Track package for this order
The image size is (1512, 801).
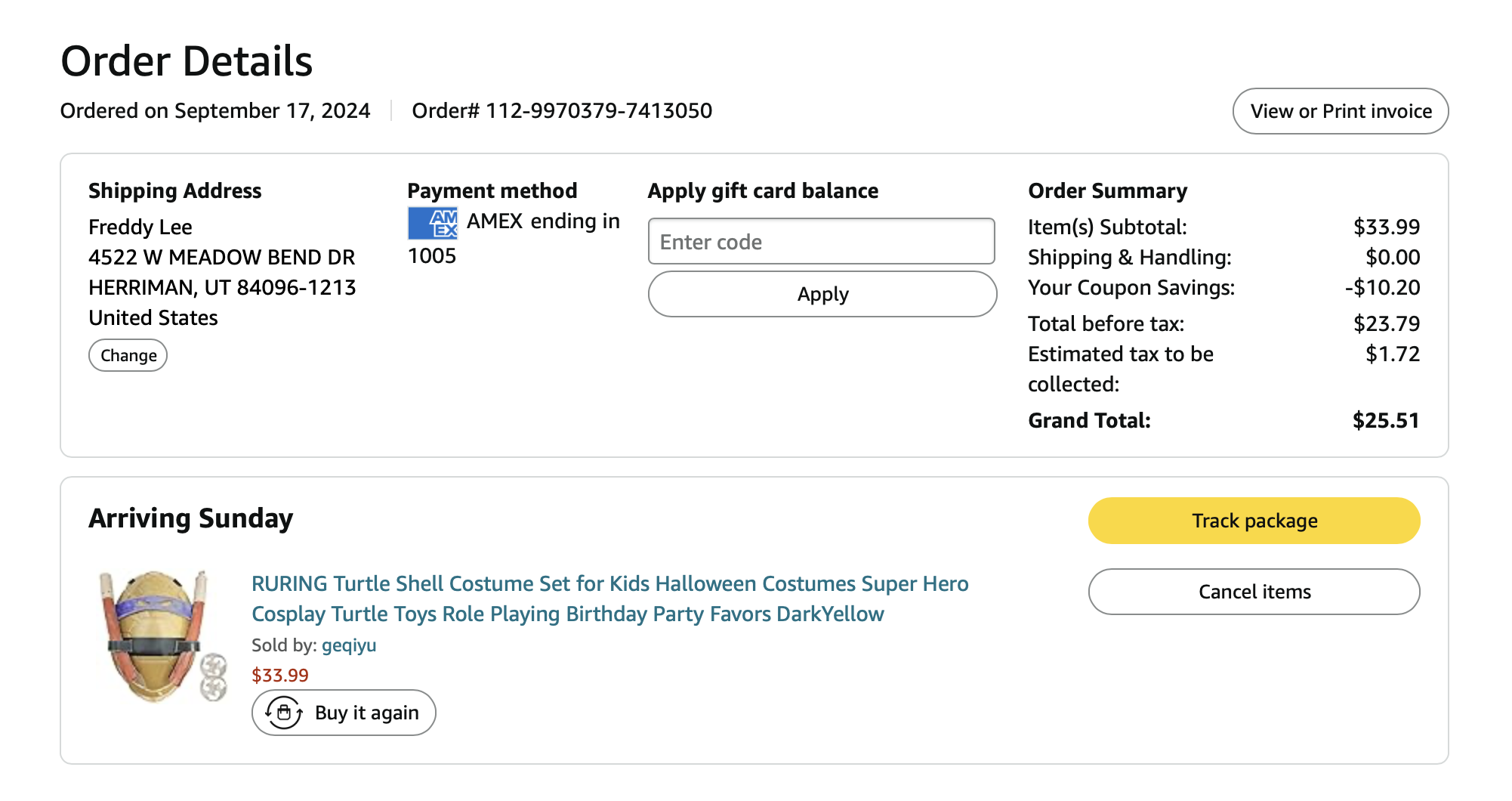click(x=1254, y=521)
